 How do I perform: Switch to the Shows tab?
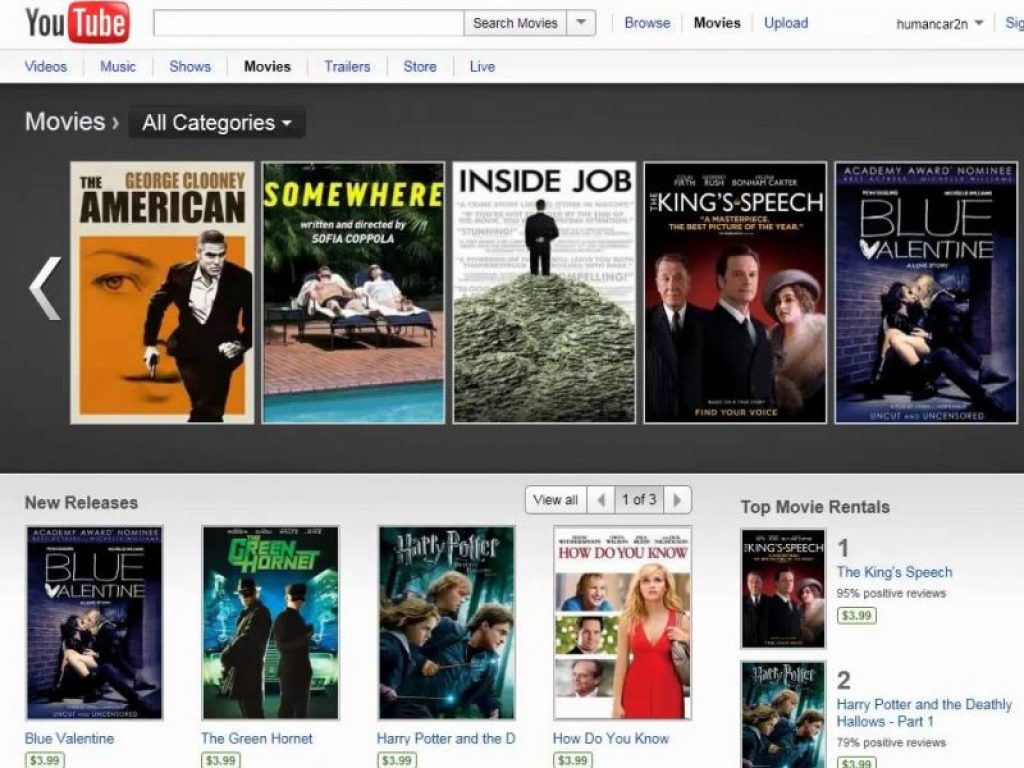[x=190, y=67]
